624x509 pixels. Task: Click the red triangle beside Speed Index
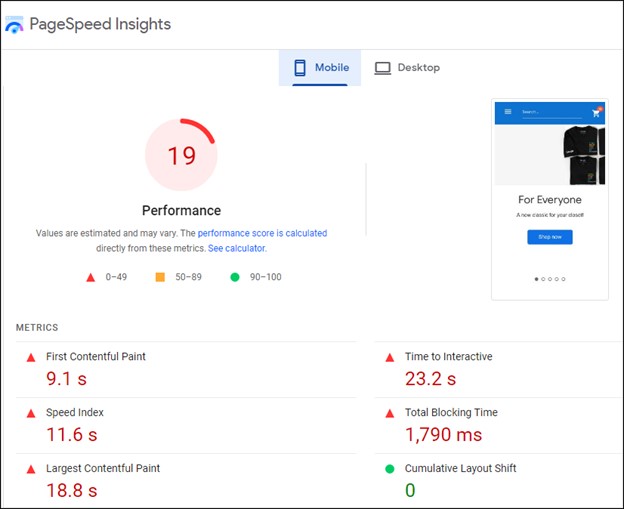(x=31, y=414)
